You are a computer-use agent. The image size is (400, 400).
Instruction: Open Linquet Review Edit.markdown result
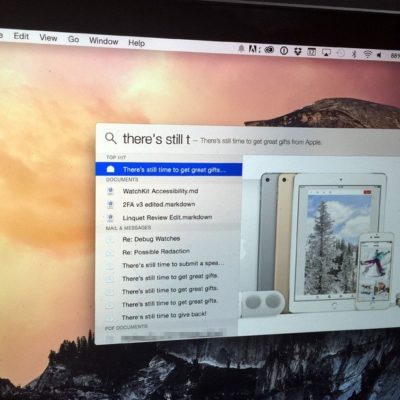pos(167,217)
